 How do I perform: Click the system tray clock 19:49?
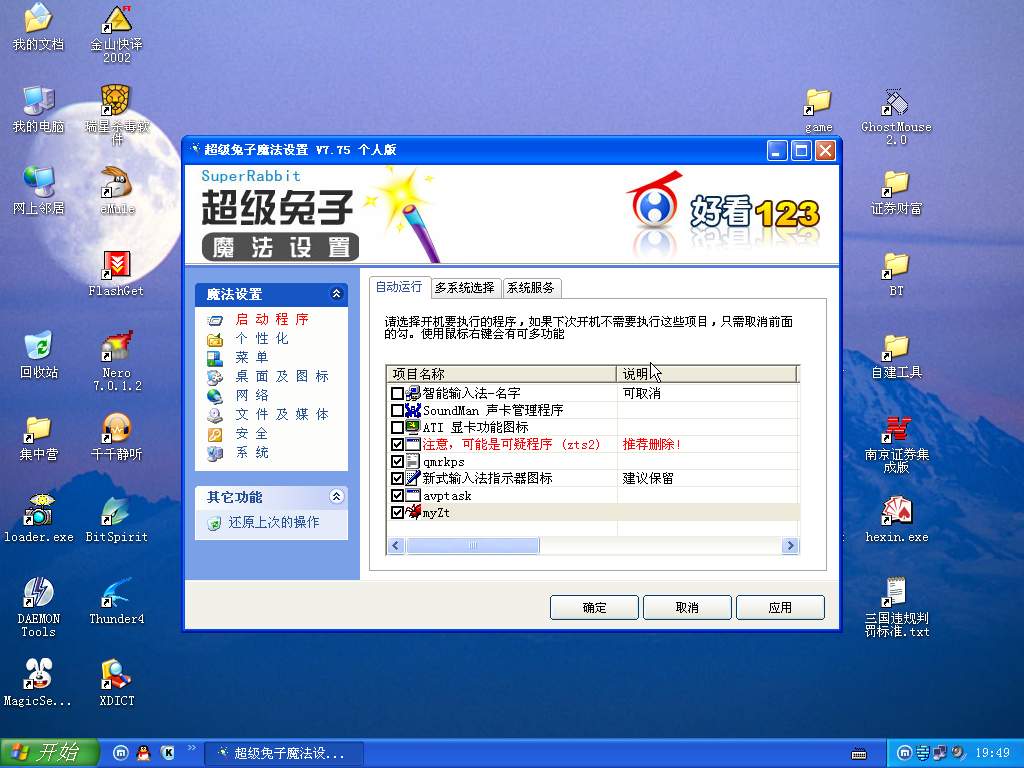point(993,753)
